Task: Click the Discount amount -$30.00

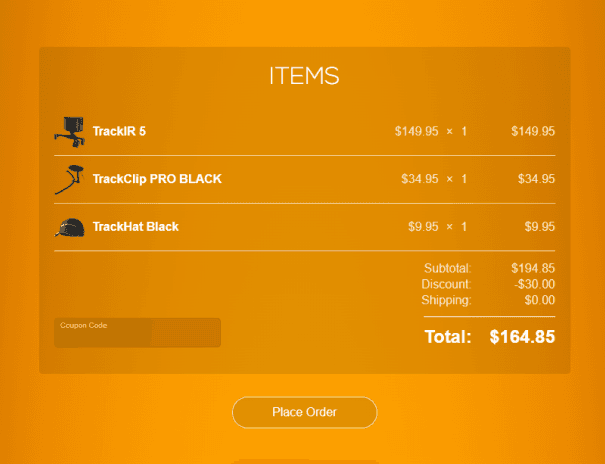Action: pyautogui.click(x=533, y=284)
